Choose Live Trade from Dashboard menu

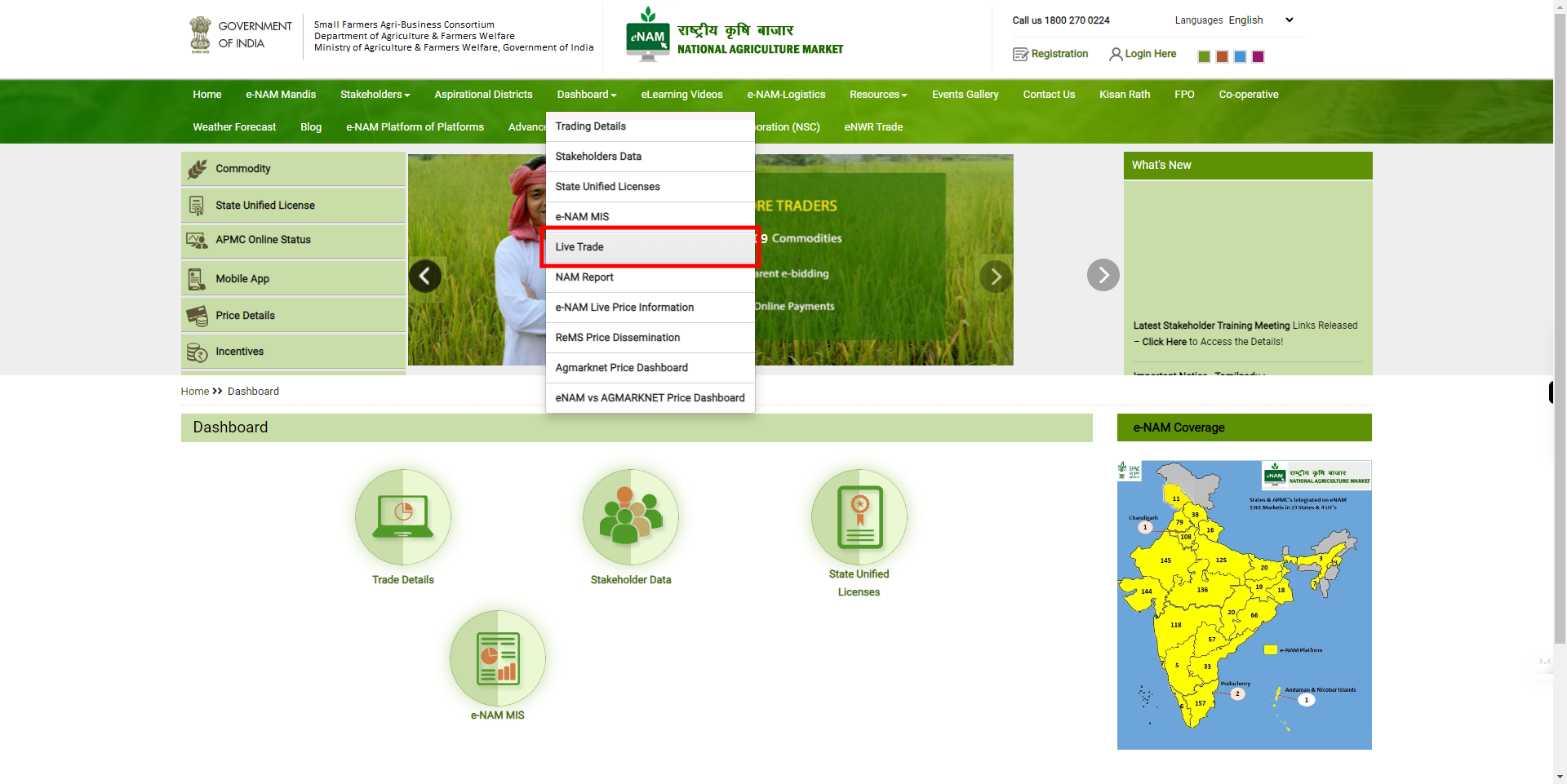pos(650,247)
